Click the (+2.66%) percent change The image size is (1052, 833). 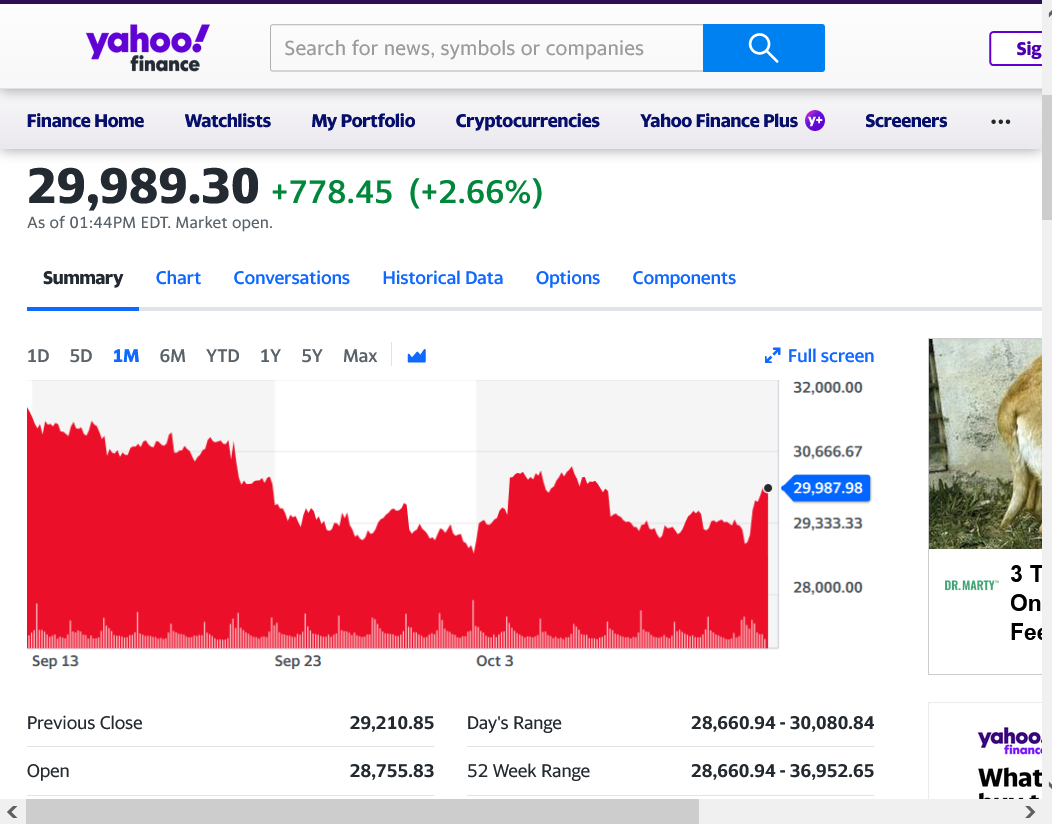[x=476, y=192]
